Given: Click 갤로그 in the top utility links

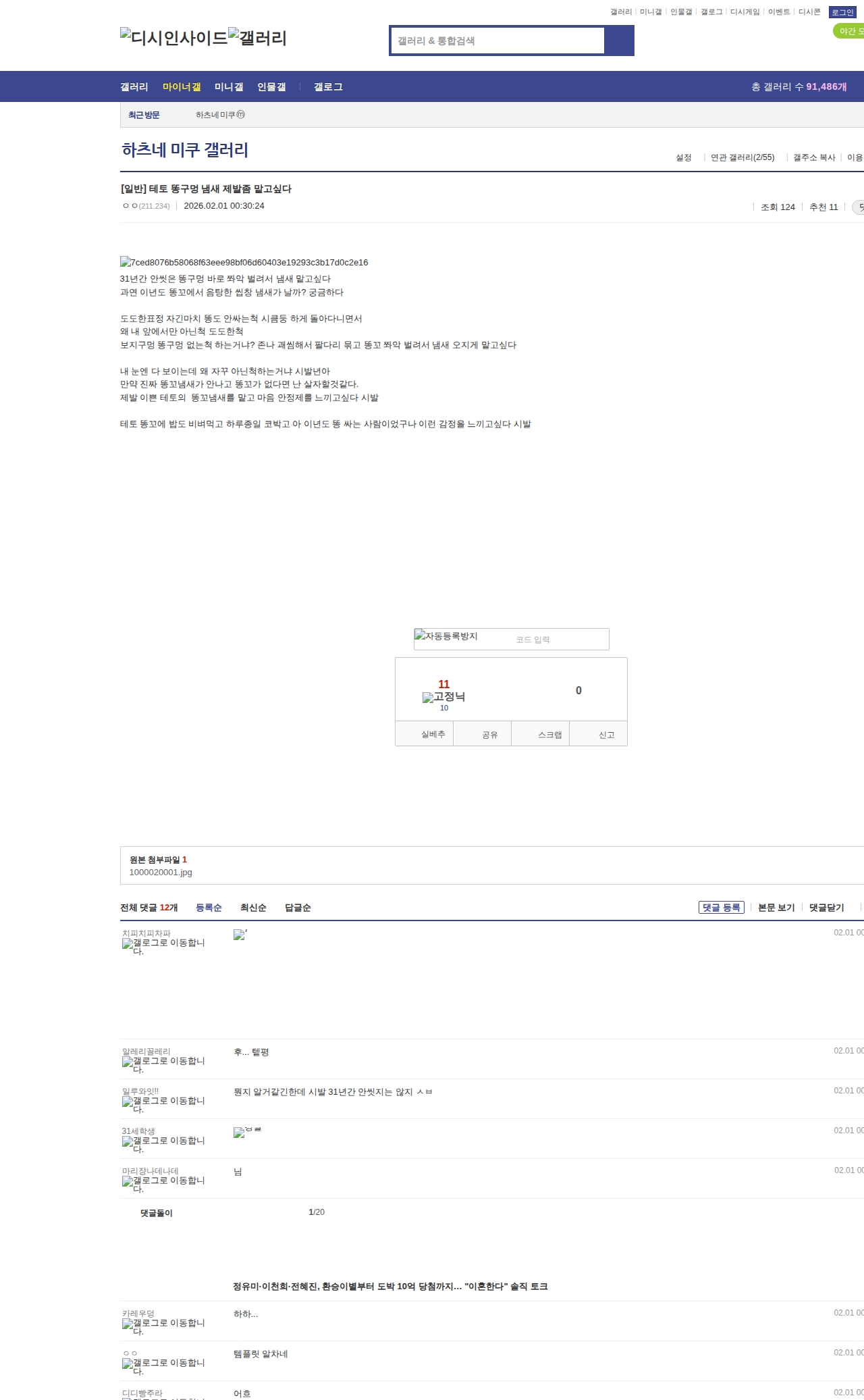Looking at the screenshot, I should pyautogui.click(x=711, y=12).
